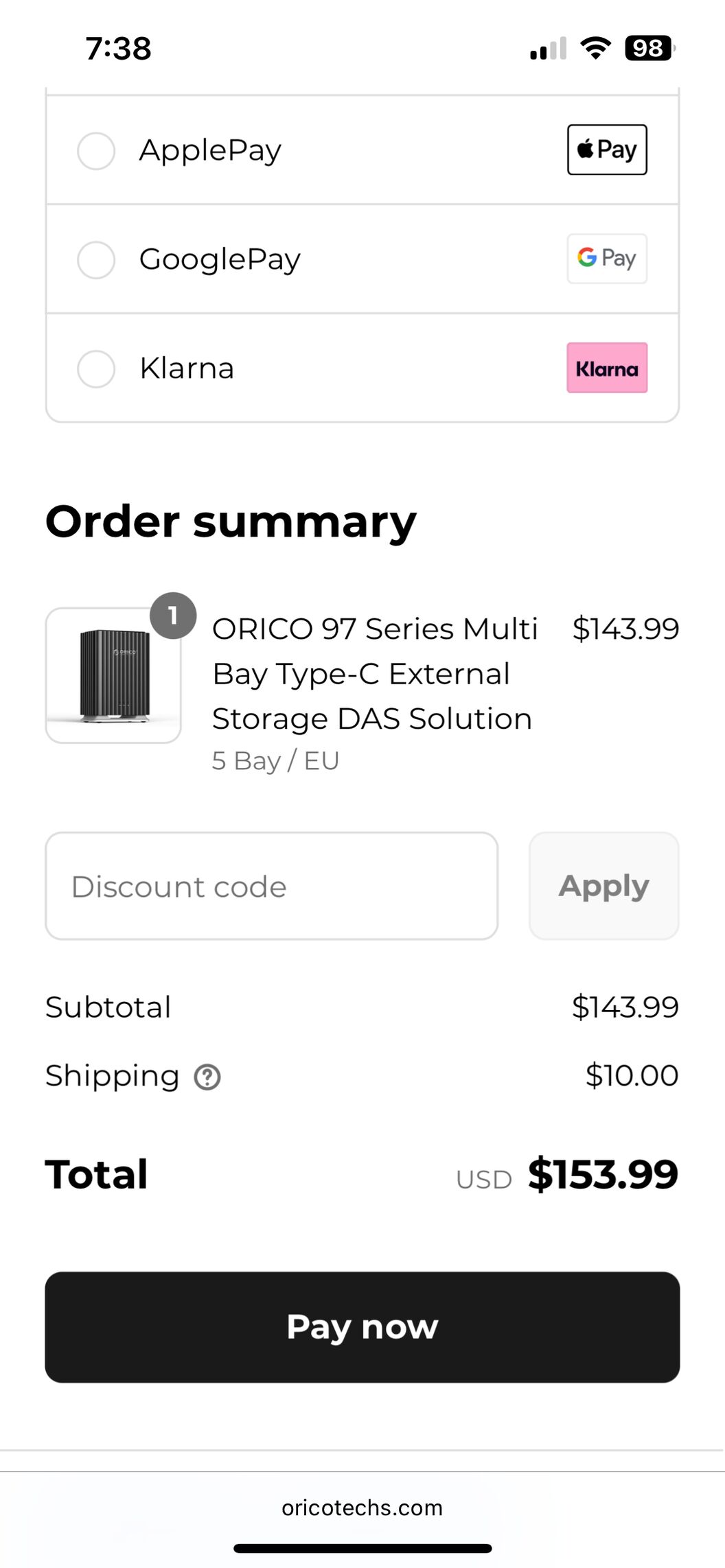This screenshot has height=1568, width=725.
Task: Tap the ORICO 97 Series product title
Action: (x=375, y=674)
